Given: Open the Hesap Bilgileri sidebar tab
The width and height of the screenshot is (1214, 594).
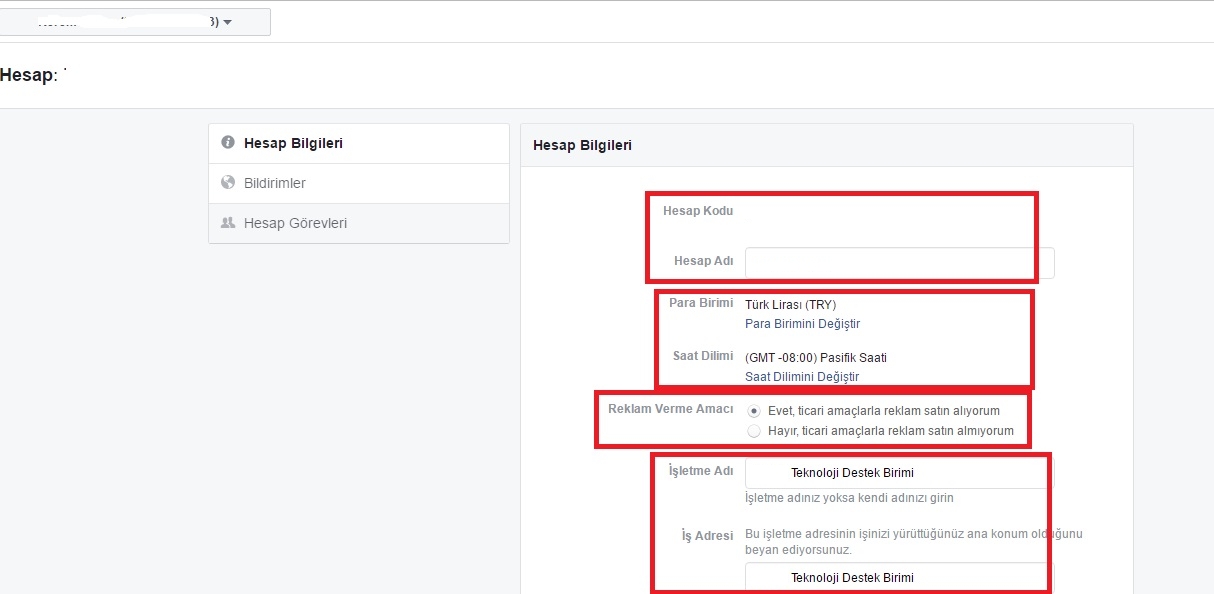Looking at the screenshot, I should tap(359, 143).
